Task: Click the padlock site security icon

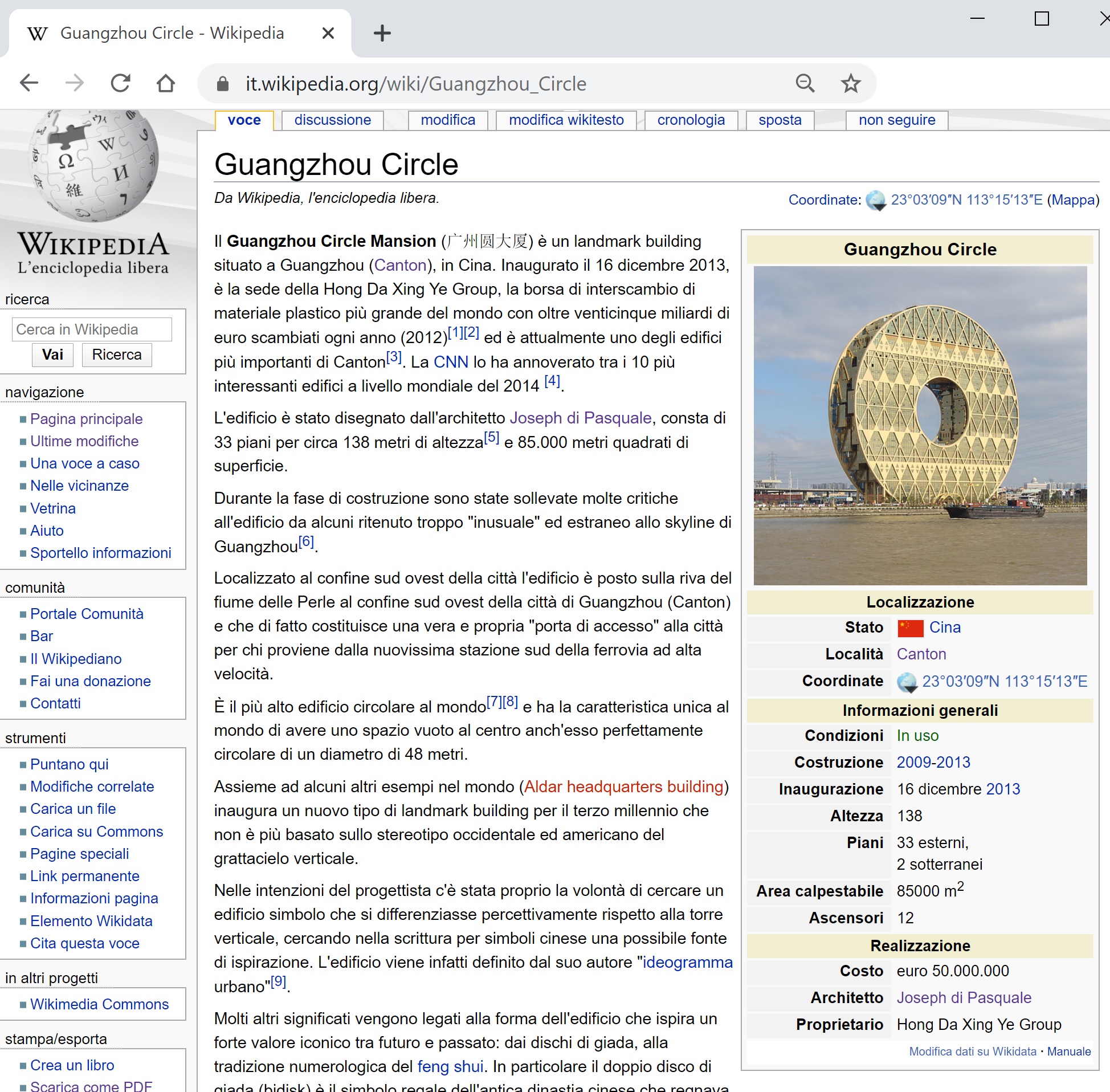Action: pos(222,84)
